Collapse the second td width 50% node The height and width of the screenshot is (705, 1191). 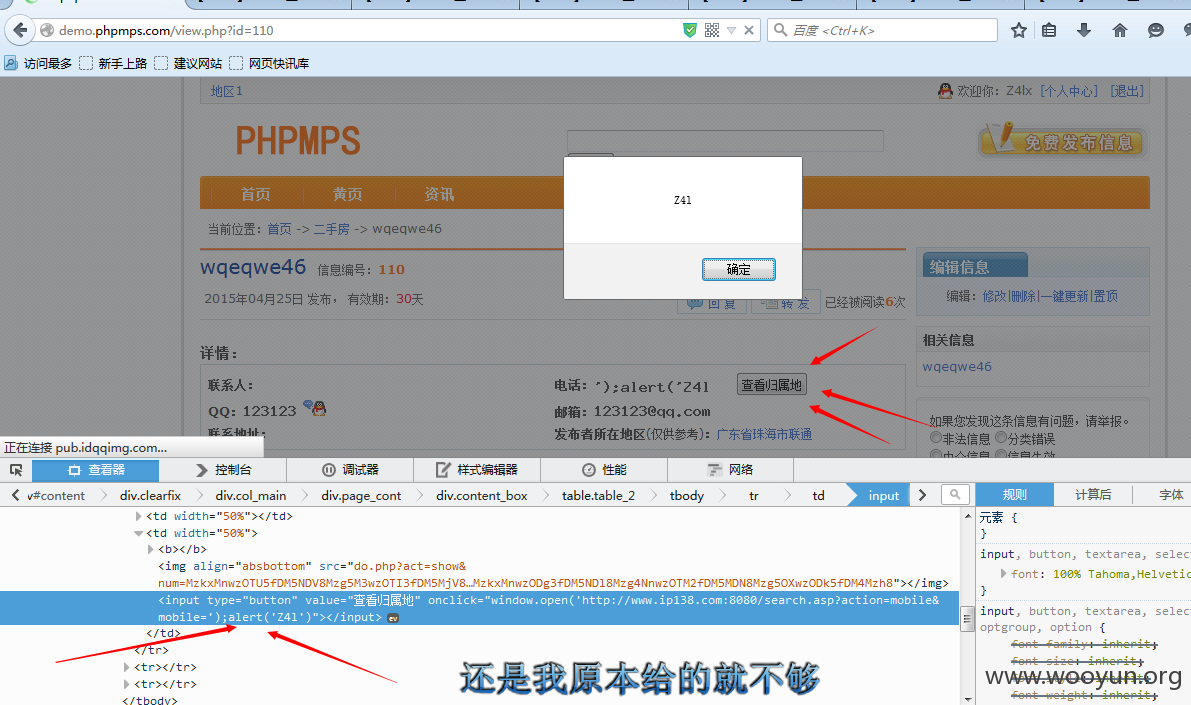coord(138,533)
